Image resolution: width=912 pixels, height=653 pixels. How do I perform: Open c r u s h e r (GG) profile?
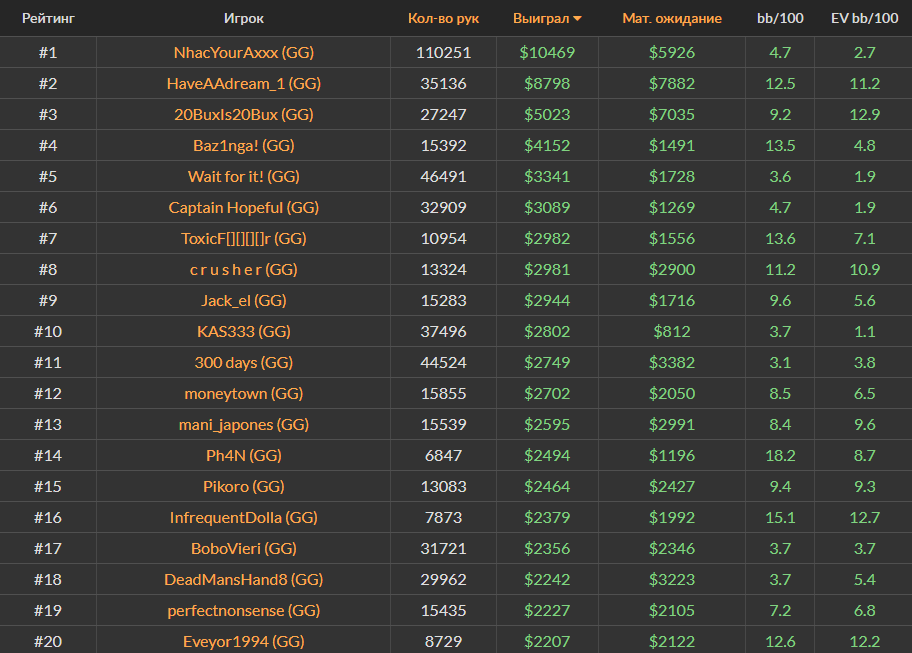coord(244,269)
